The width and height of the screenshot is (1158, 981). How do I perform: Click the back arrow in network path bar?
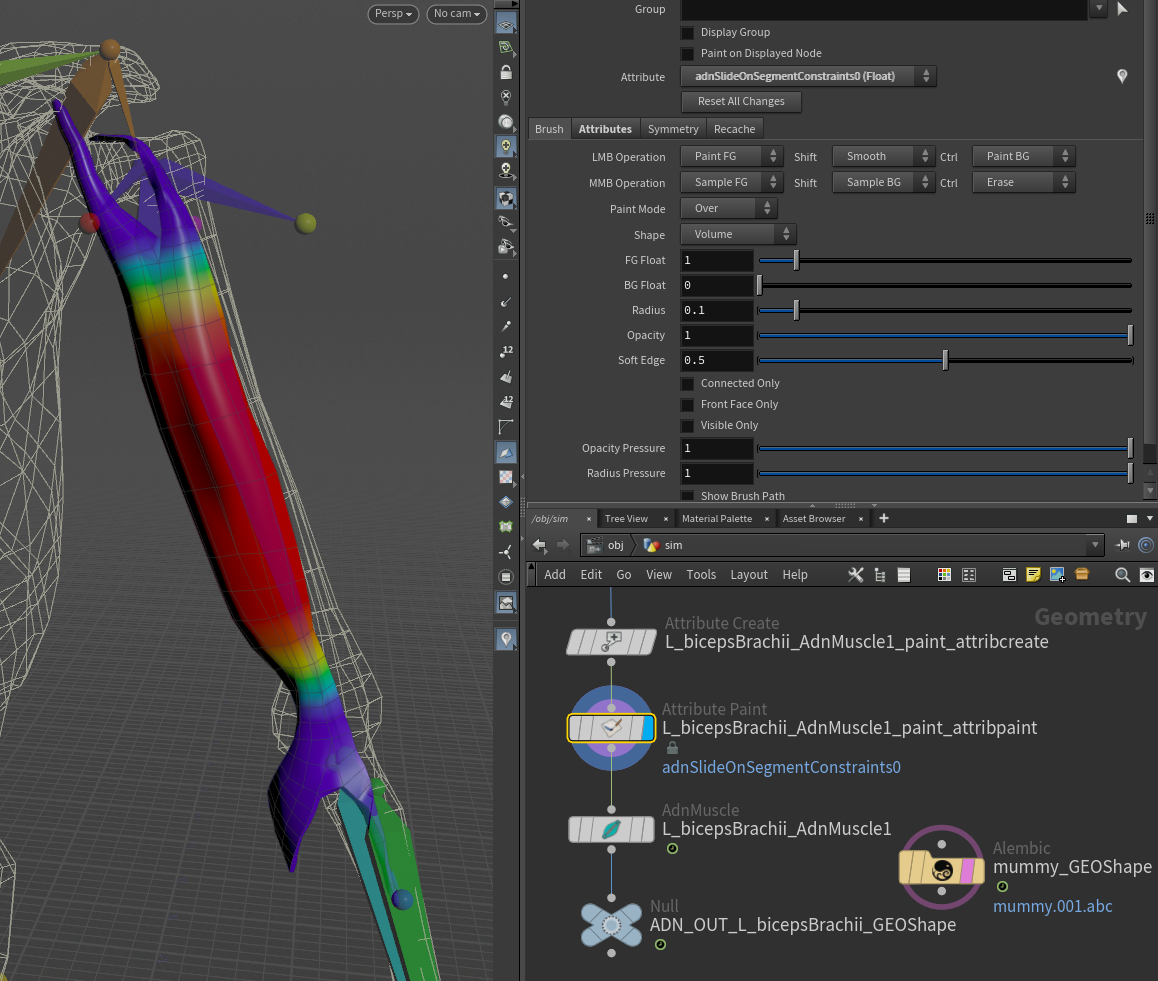[539, 545]
